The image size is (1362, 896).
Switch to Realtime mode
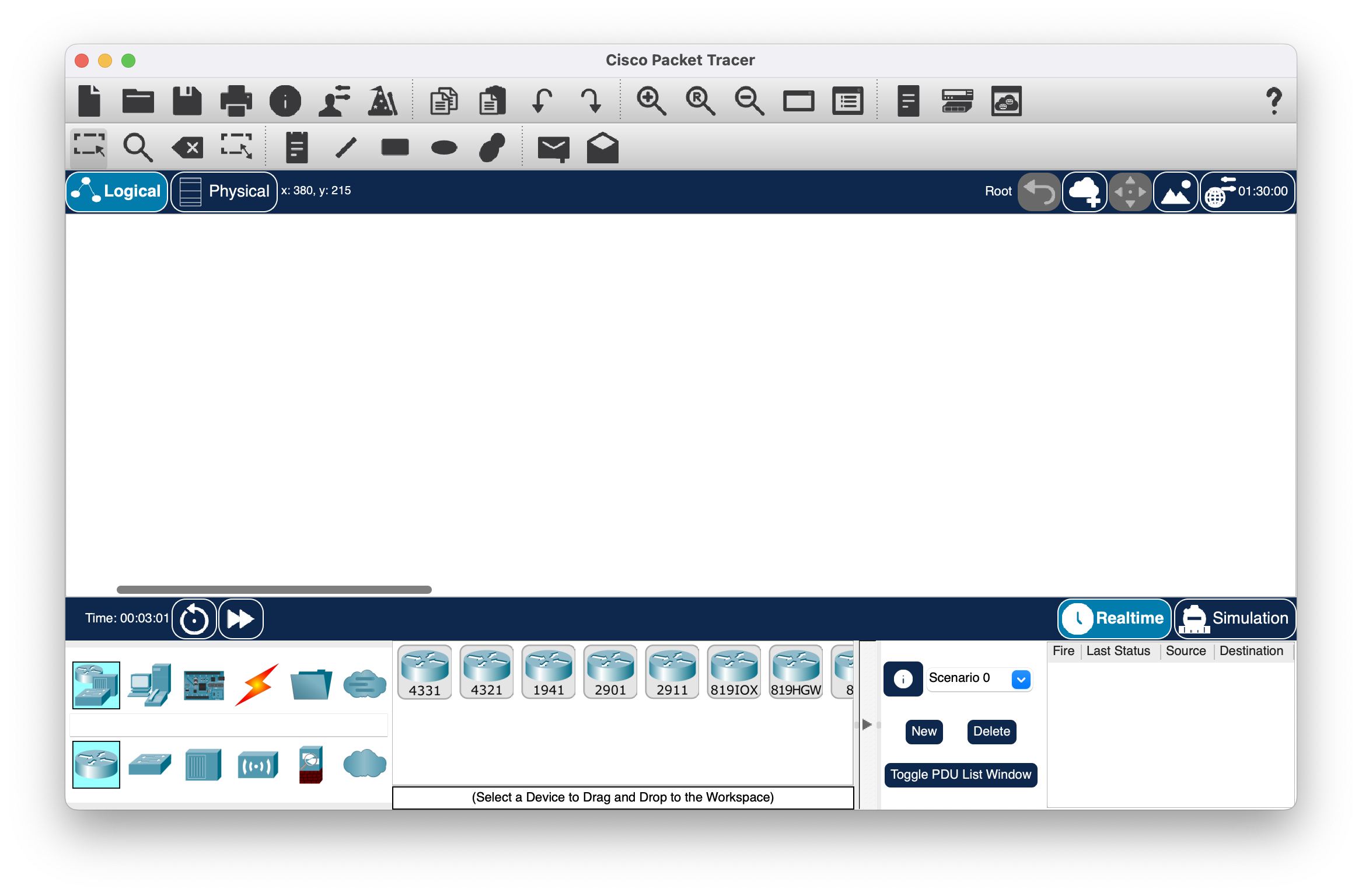click(1114, 618)
